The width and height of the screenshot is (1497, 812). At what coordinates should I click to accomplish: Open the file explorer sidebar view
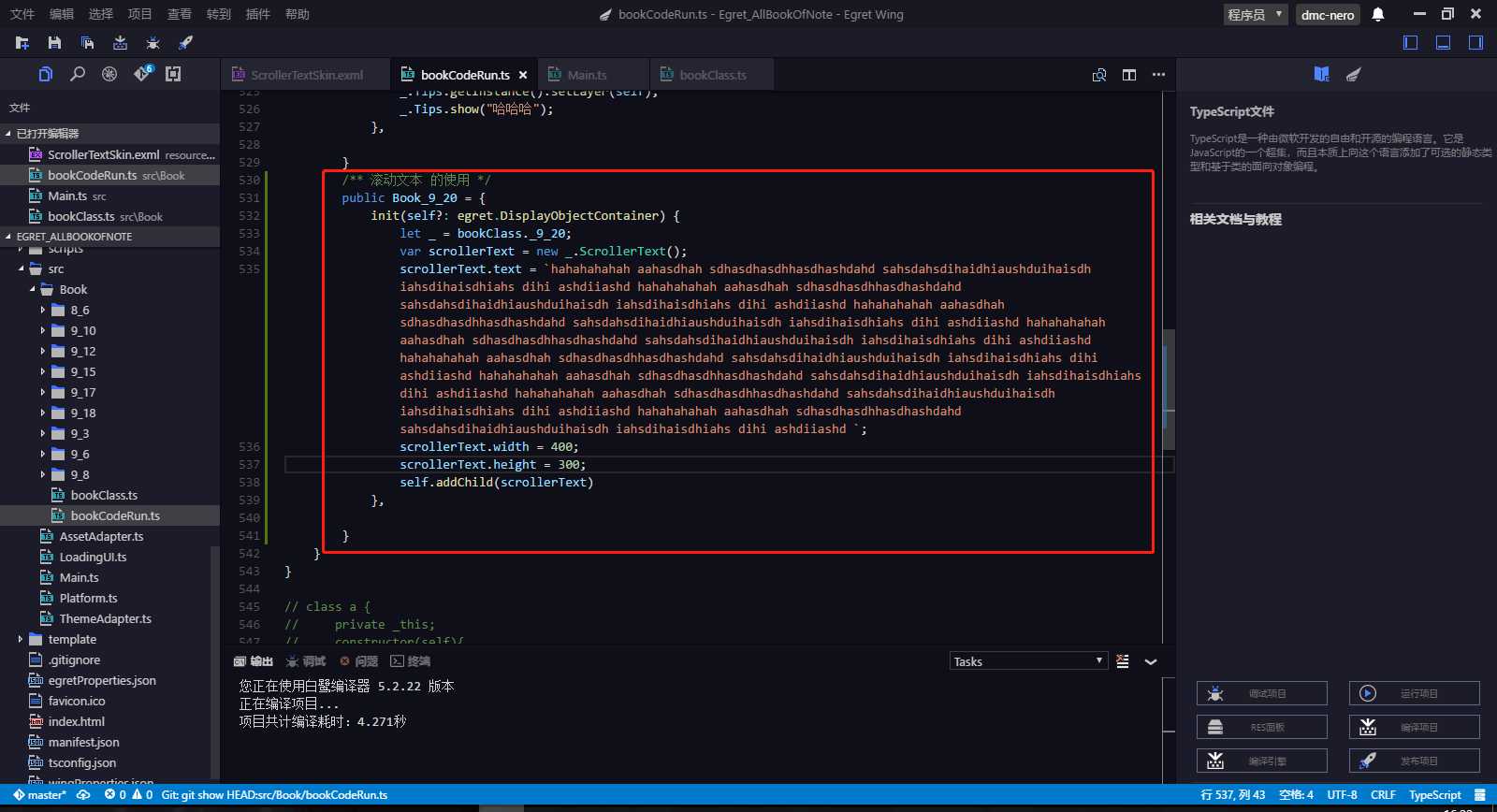46,74
